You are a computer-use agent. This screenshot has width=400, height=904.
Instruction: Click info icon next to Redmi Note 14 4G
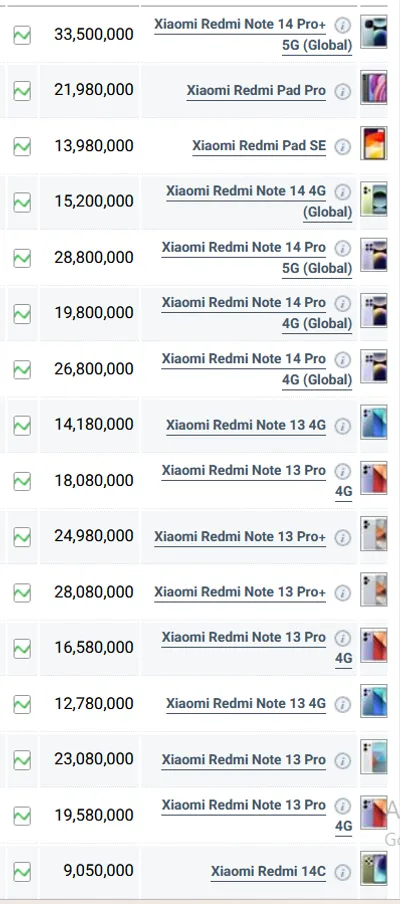tap(342, 191)
